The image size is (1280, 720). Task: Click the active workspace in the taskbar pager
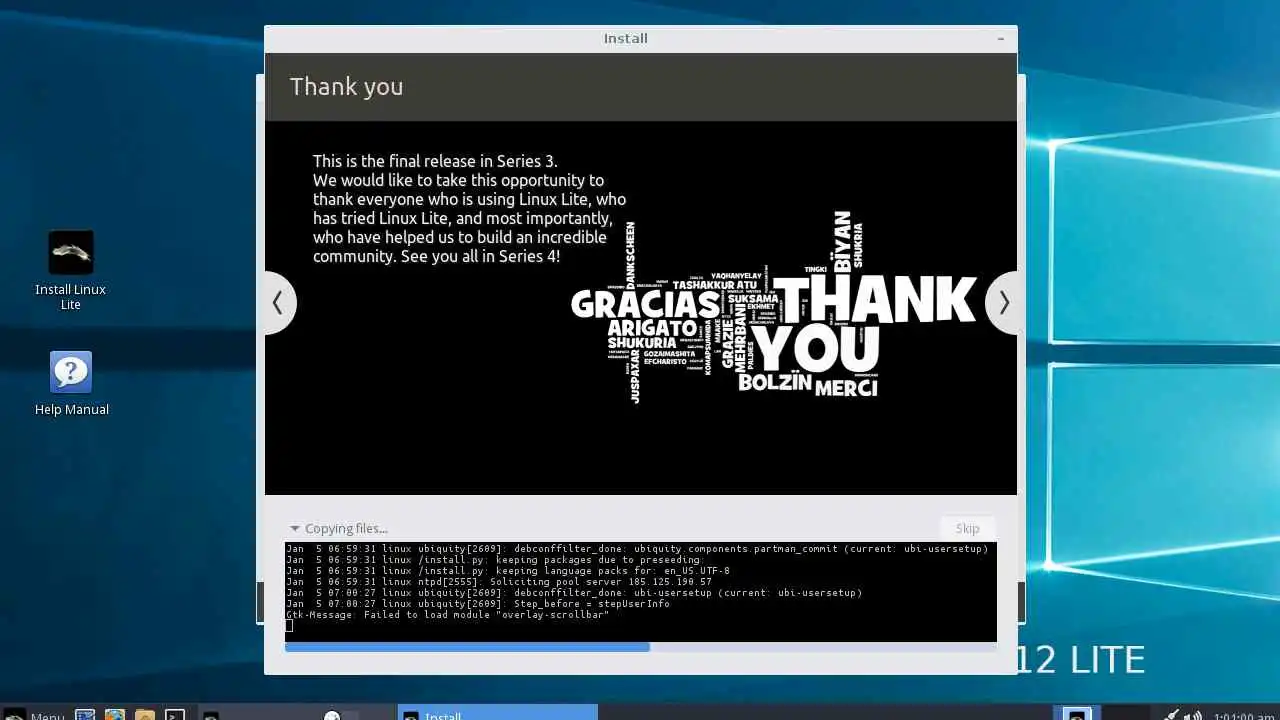click(1077, 713)
